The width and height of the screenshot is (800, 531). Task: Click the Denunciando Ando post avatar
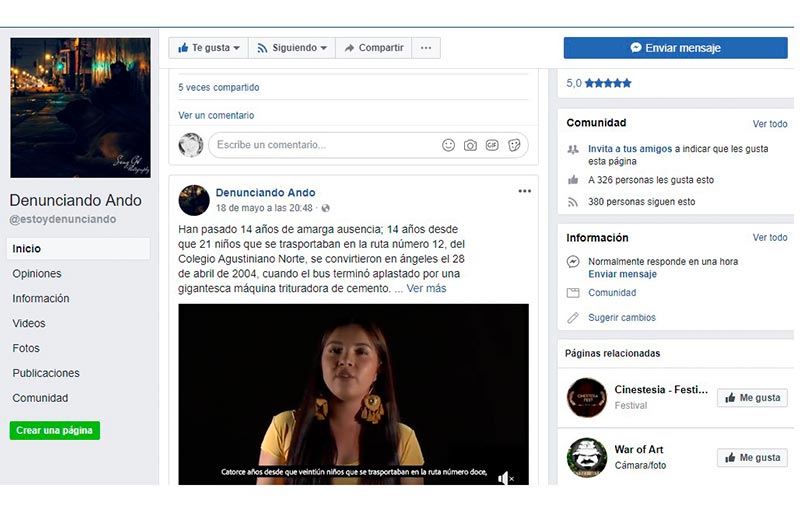[194, 200]
